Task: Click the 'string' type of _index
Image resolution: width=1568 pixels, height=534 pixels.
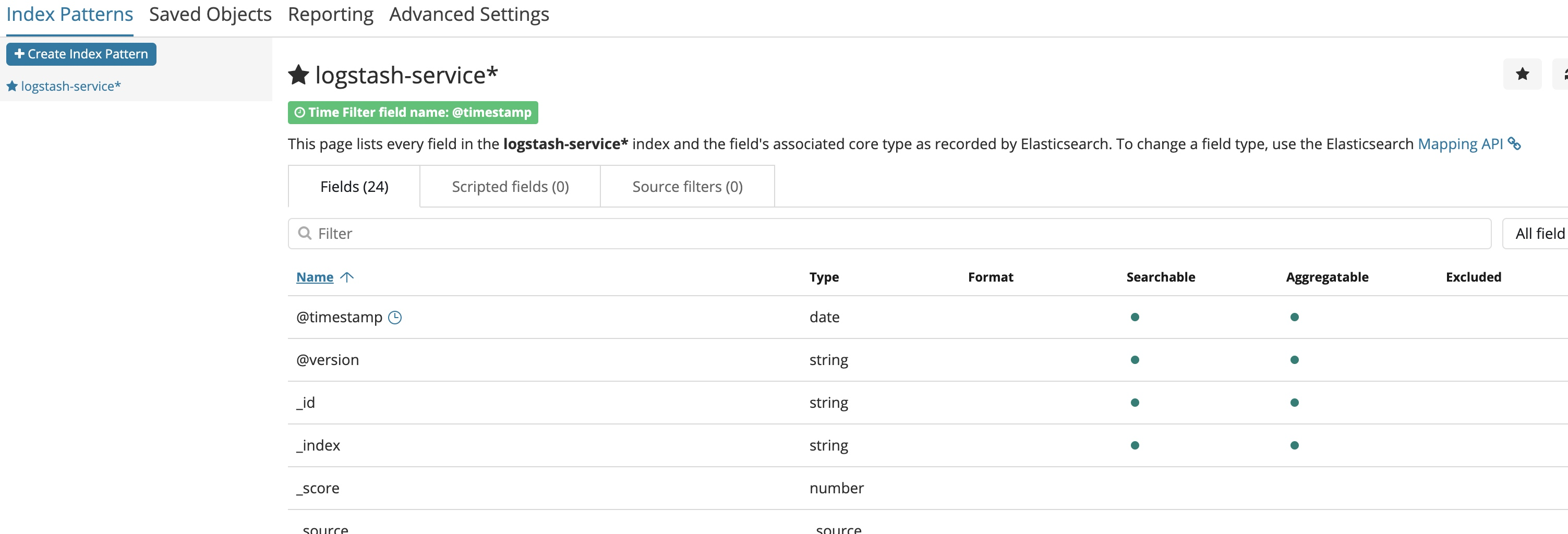Action: [x=828, y=445]
